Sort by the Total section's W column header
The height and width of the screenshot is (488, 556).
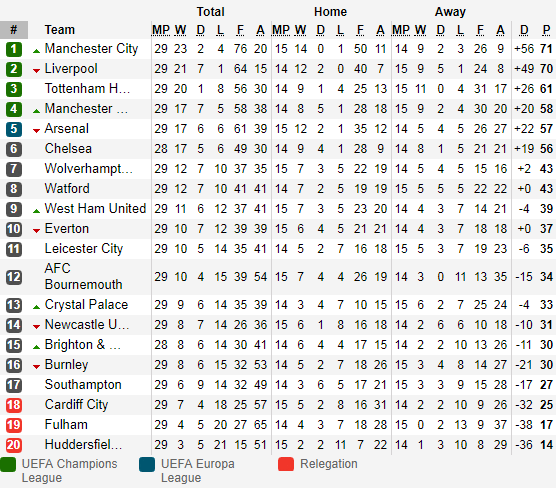[x=180, y=30]
